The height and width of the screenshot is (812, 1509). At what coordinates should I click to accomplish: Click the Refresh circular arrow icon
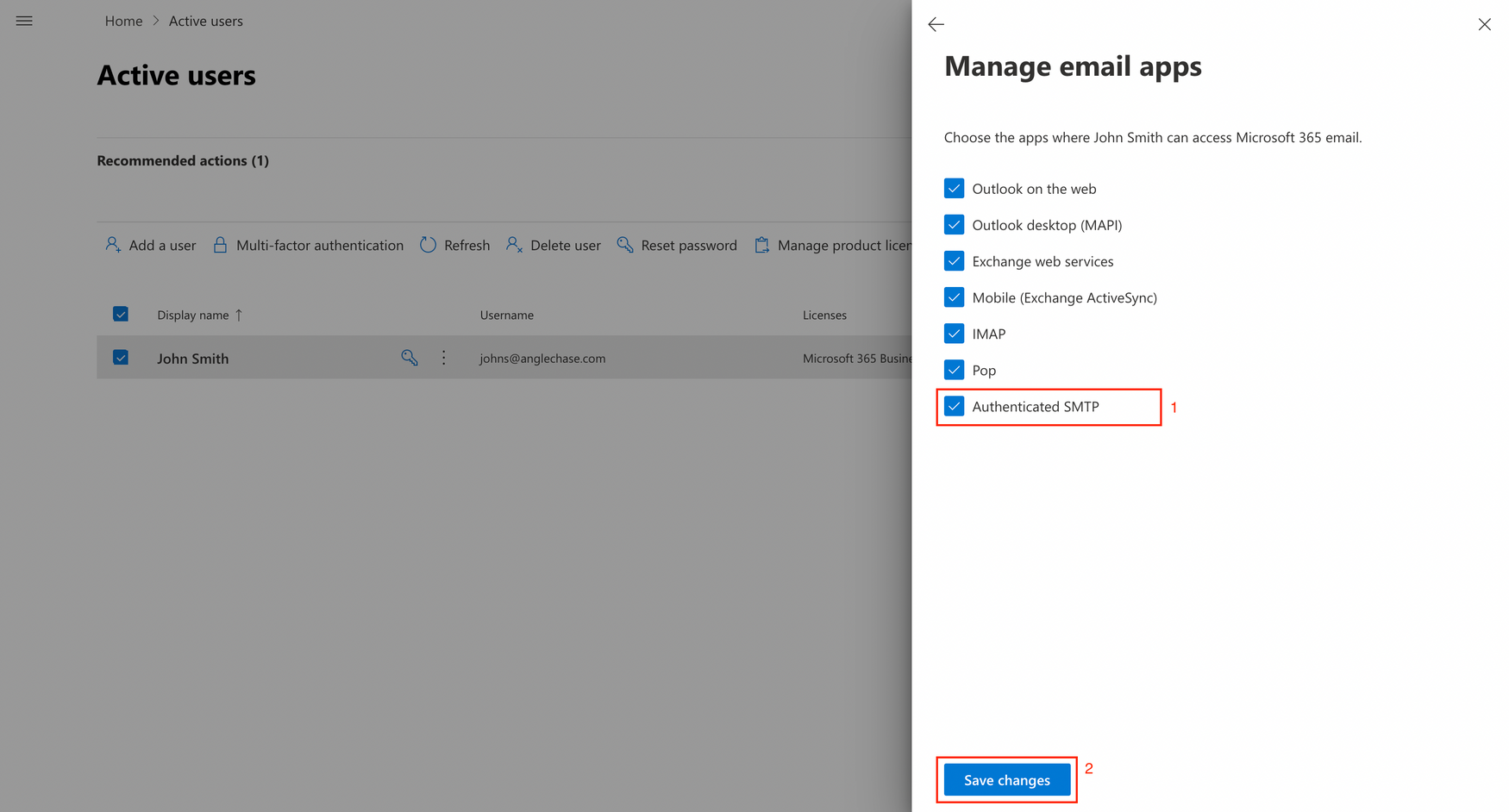(x=428, y=245)
